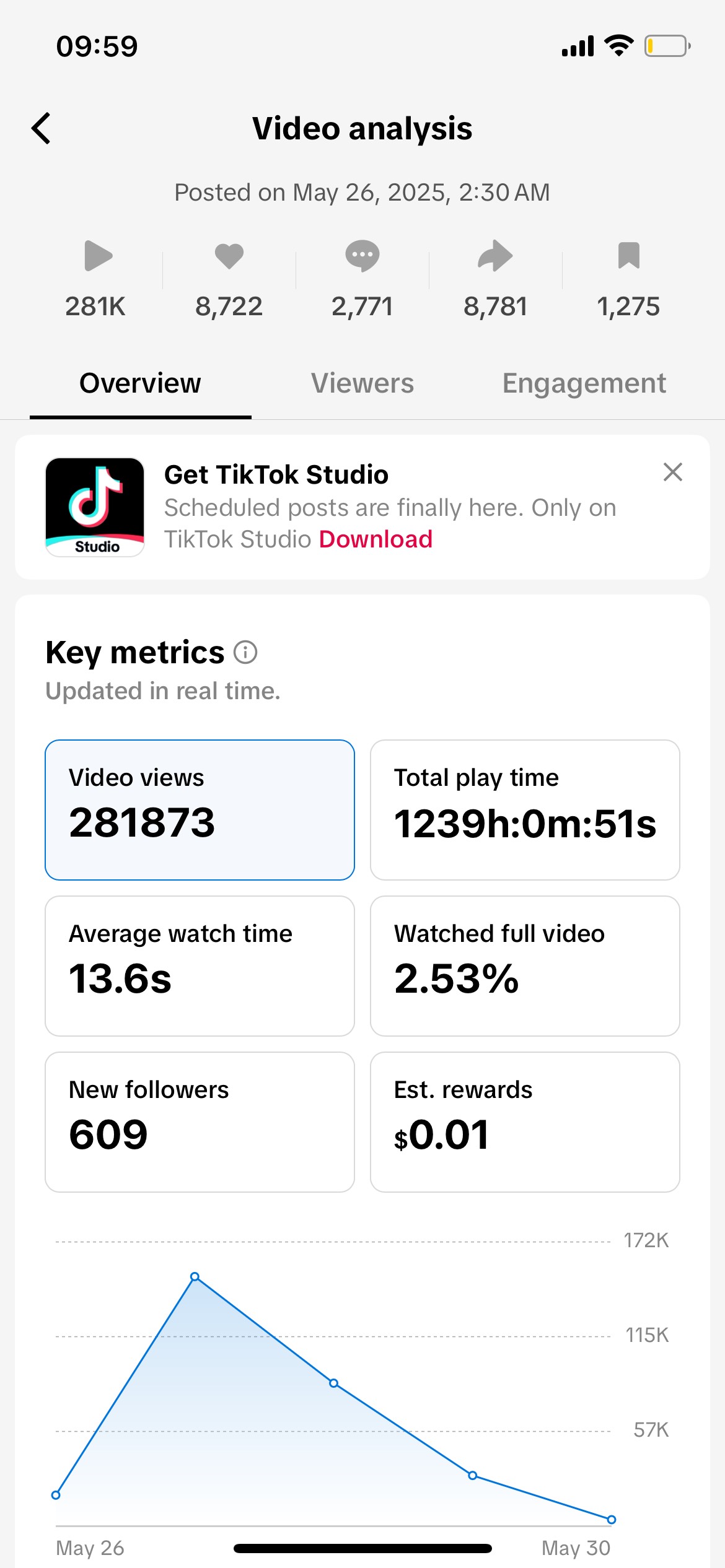Screen dimensions: 725x1568
Task: Click the Download link
Action: point(376,539)
